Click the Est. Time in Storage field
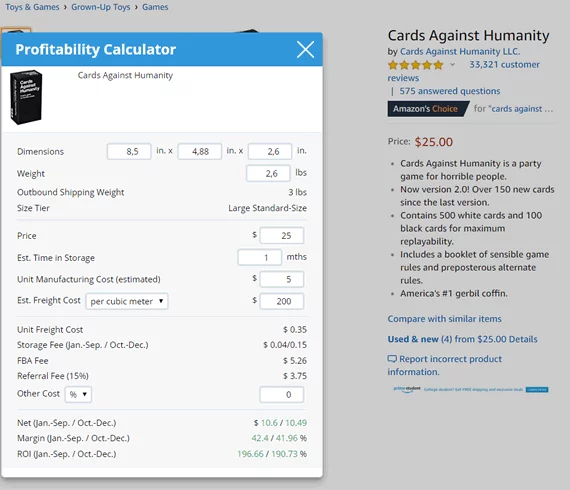The height and width of the screenshot is (490, 570). point(260,257)
